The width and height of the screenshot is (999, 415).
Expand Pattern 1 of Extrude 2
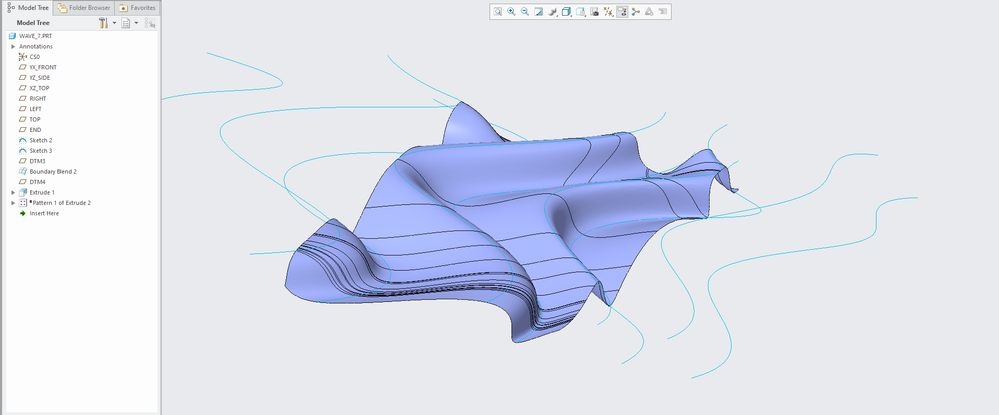pyautogui.click(x=13, y=203)
